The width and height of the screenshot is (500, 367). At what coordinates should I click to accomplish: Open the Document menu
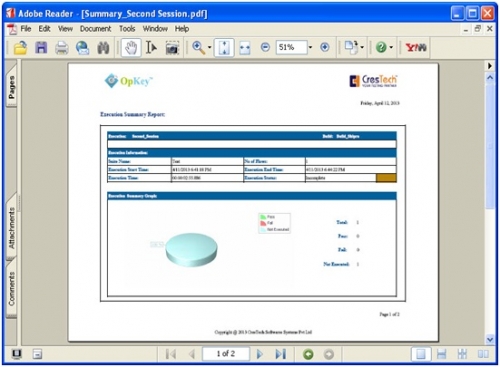[x=95, y=29]
